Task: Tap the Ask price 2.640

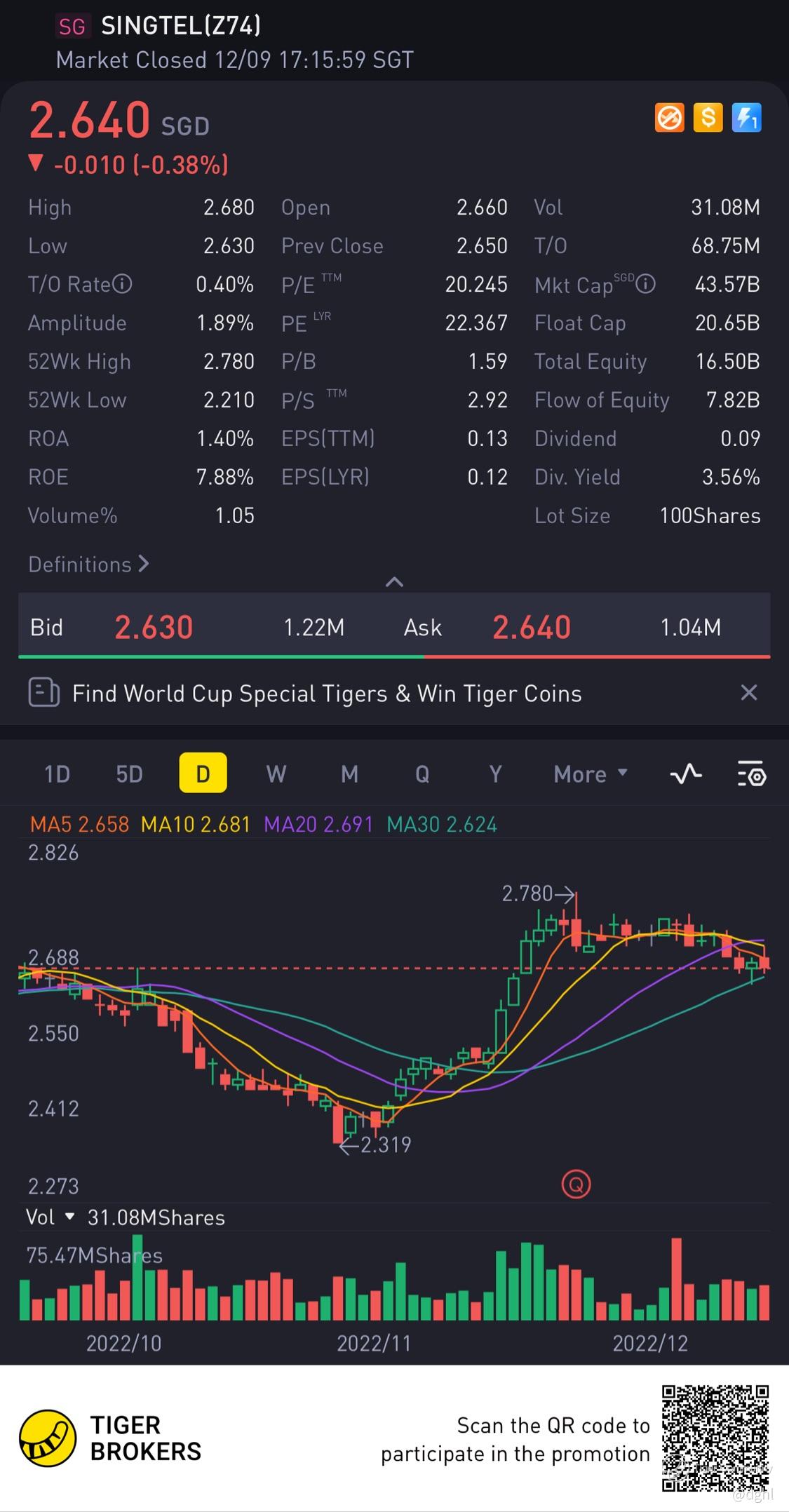Action: (x=532, y=627)
